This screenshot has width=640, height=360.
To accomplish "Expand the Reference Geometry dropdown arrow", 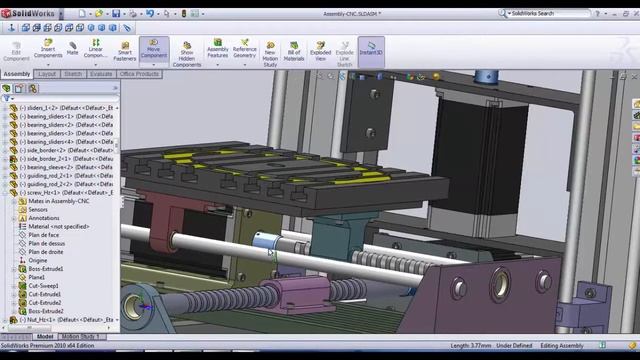I will click(x=244, y=65).
